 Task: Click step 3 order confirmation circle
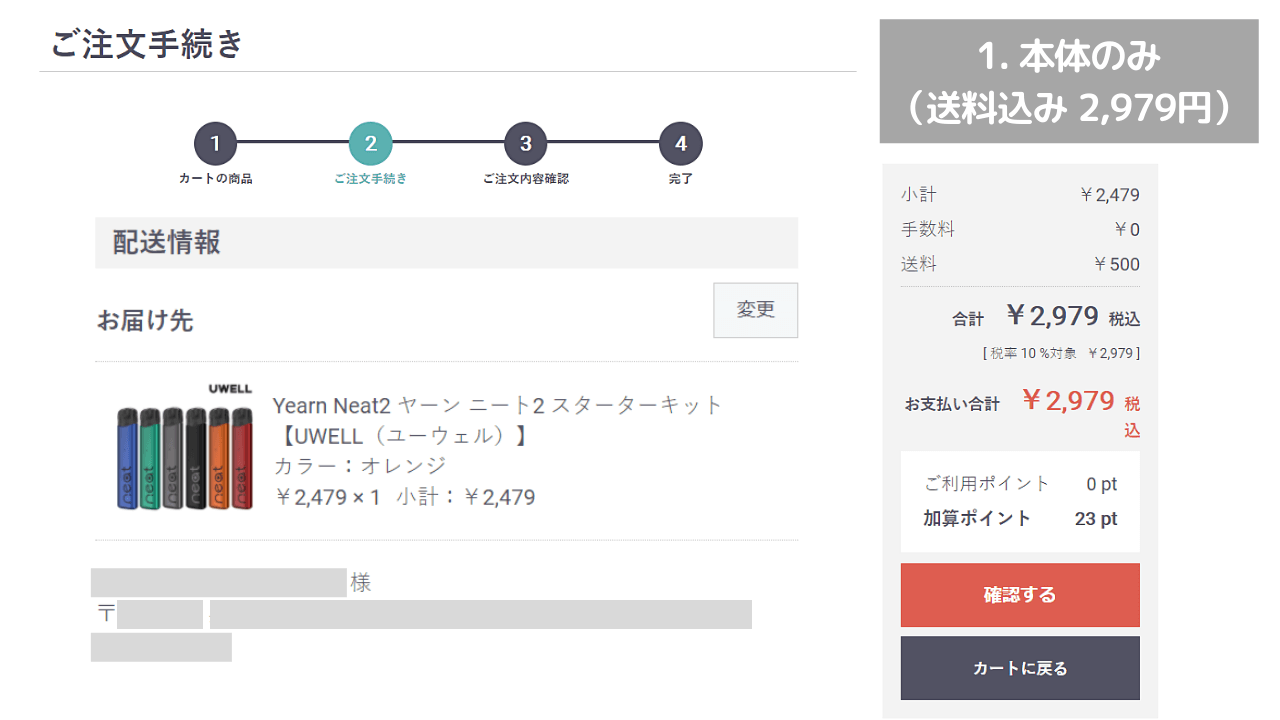(526, 144)
